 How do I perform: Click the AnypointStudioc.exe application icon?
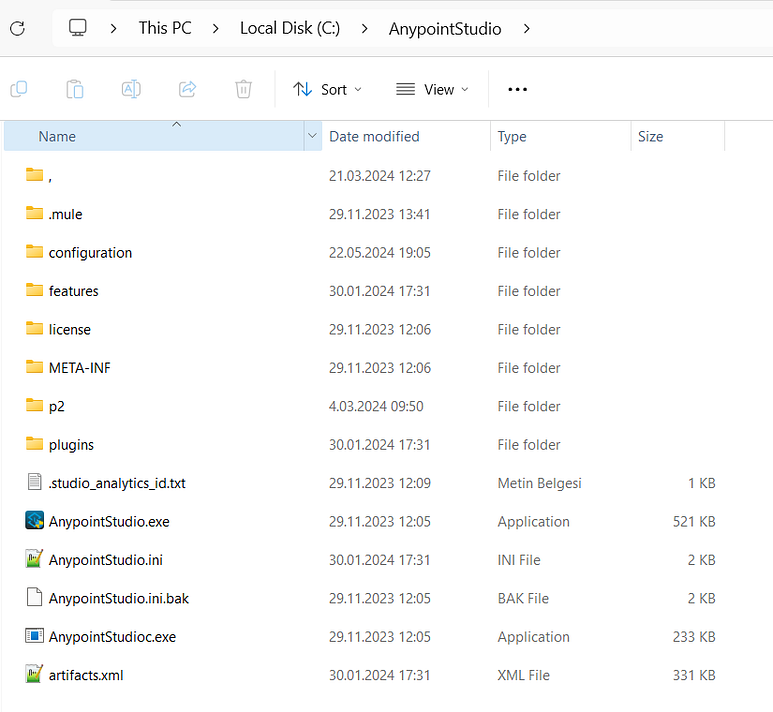34,636
